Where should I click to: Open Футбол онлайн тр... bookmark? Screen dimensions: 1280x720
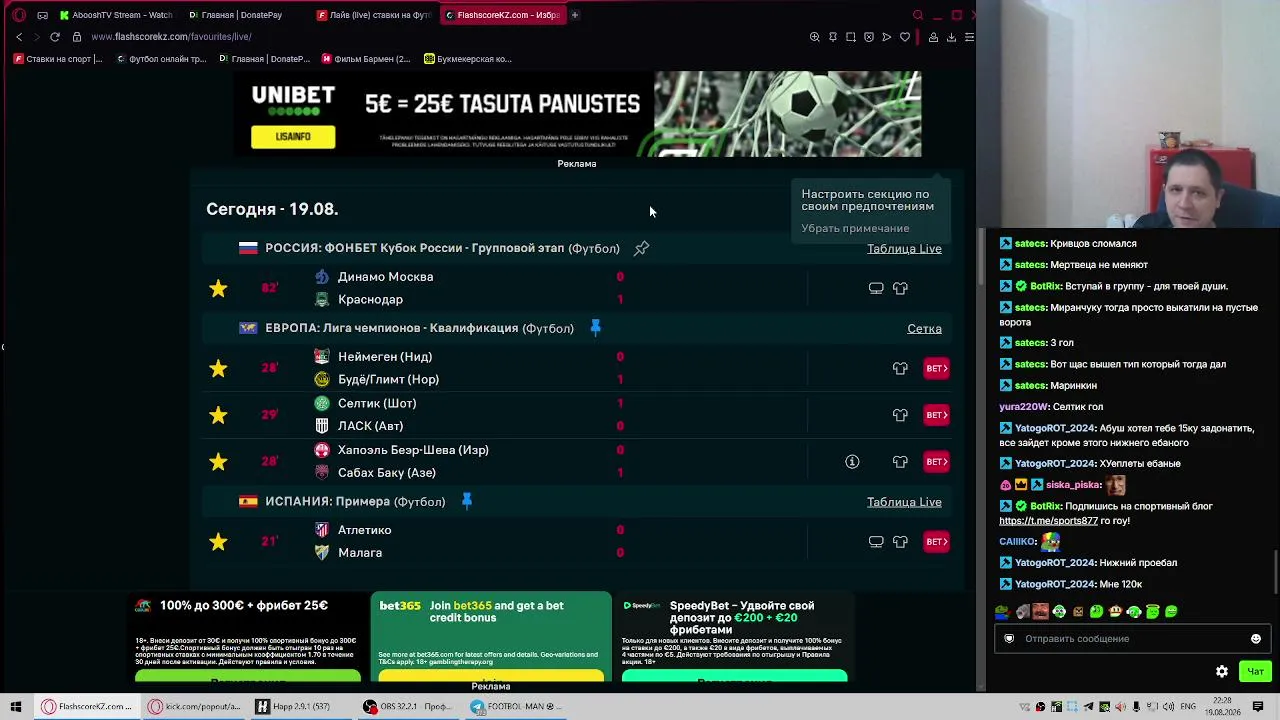coord(161,59)
